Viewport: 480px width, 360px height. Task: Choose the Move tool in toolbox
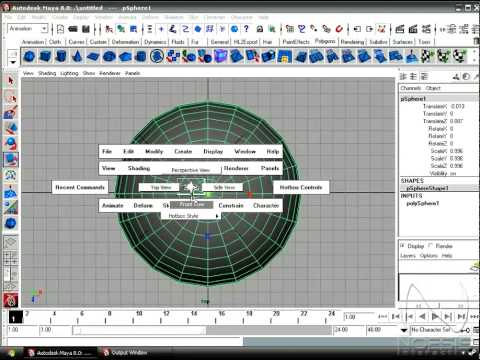click(11, 128)
